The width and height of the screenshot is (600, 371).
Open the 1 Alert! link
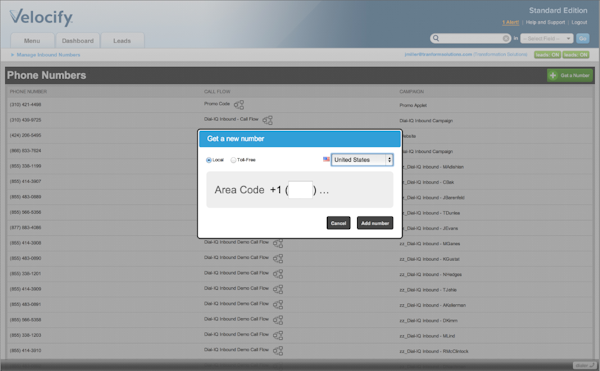pos(510,23)
